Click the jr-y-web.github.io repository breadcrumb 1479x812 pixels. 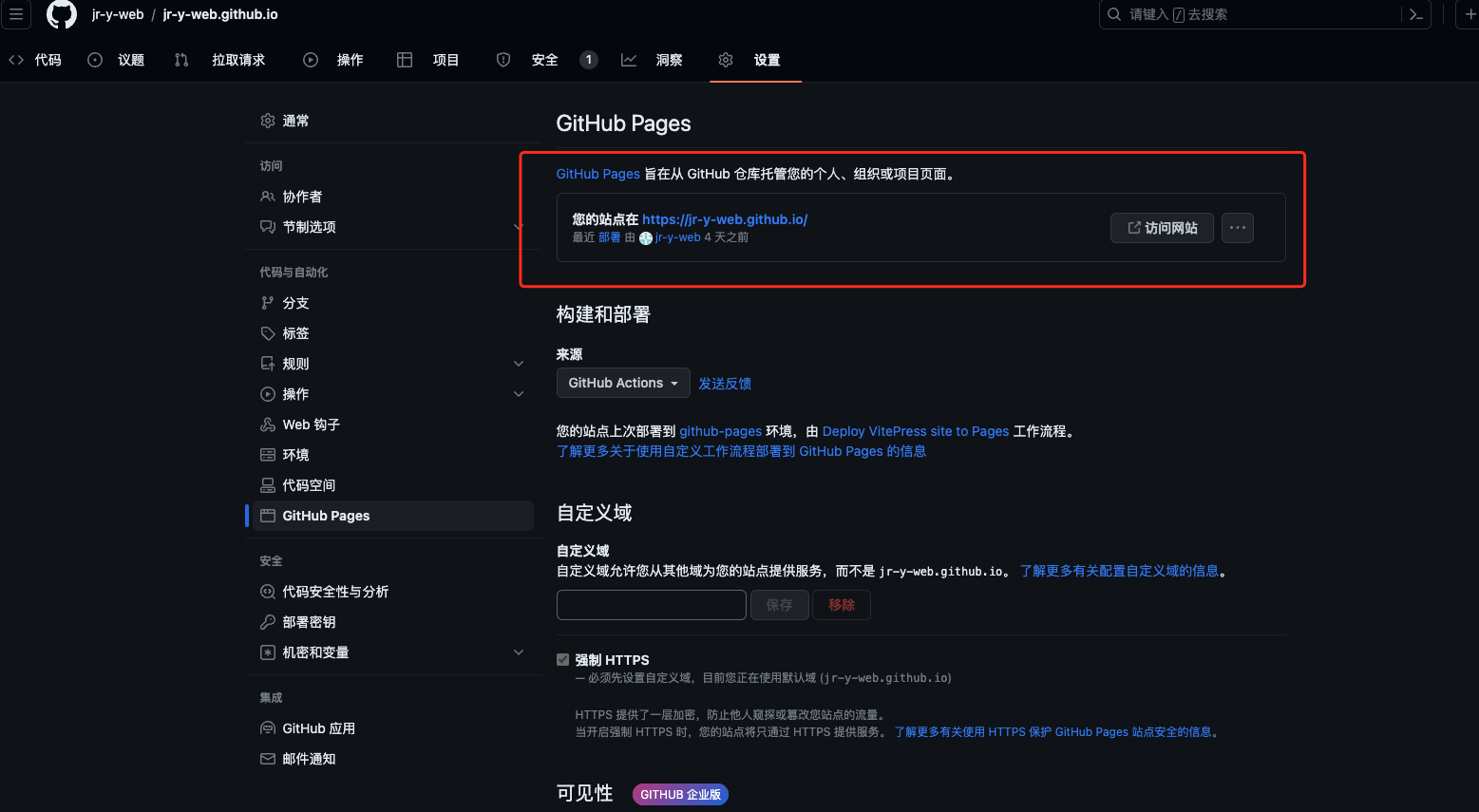pyautogui.click(x=220, y=14)
